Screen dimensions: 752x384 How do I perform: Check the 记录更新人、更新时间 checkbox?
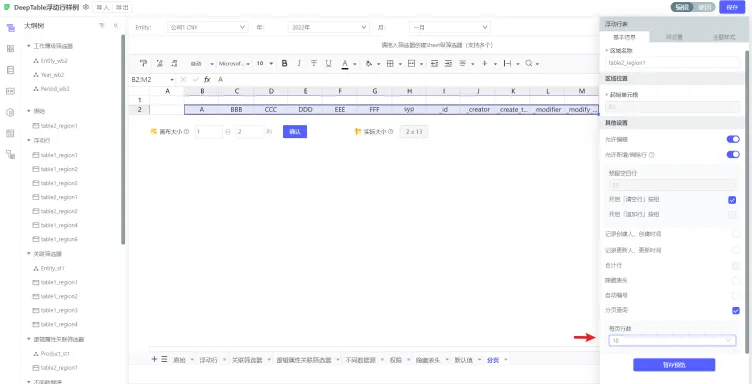pyautogui.click(x=736, y=250)
